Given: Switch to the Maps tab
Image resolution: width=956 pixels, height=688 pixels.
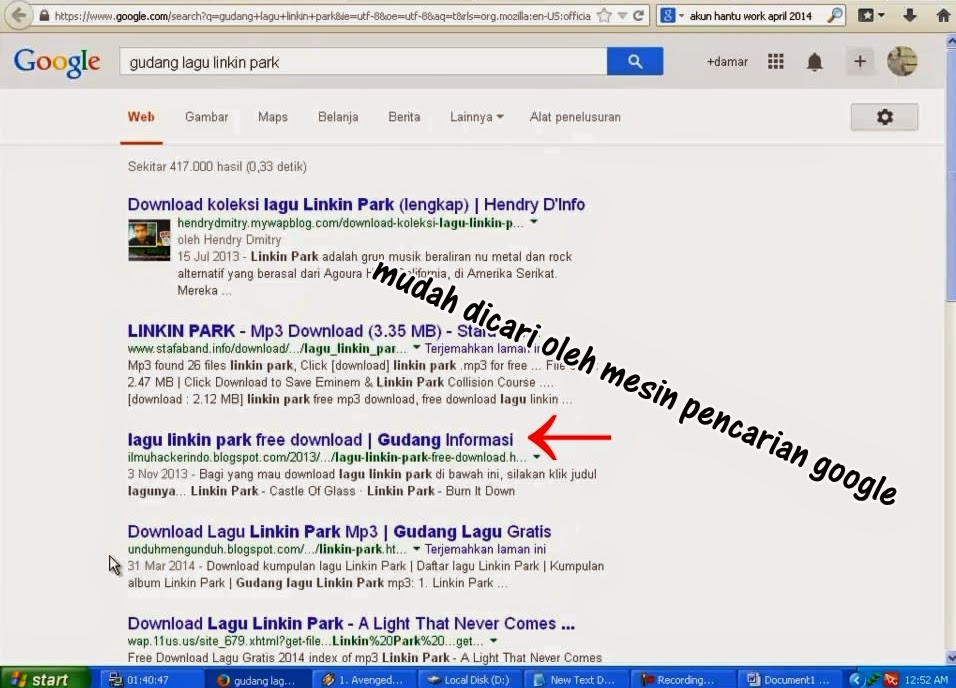Looking at the screenshot, I should point(273,117).
